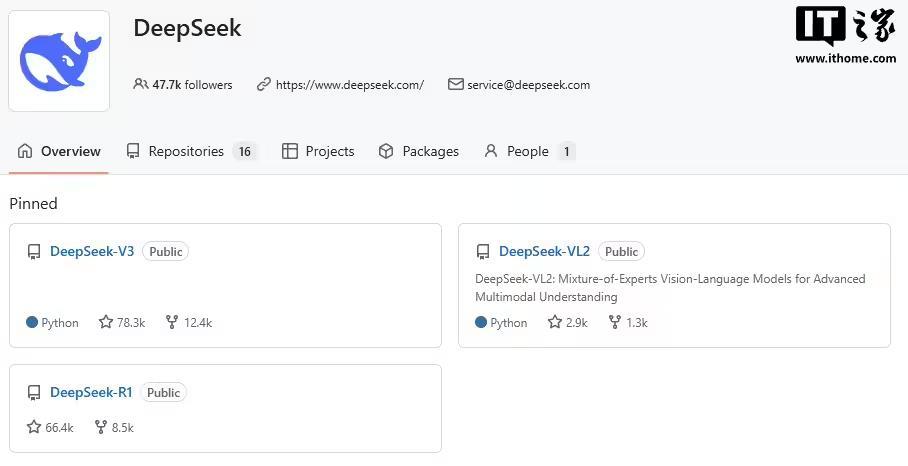908x466 pixels.
Task: Click the envelope mail icon
Action: click(x=455, y=85)
